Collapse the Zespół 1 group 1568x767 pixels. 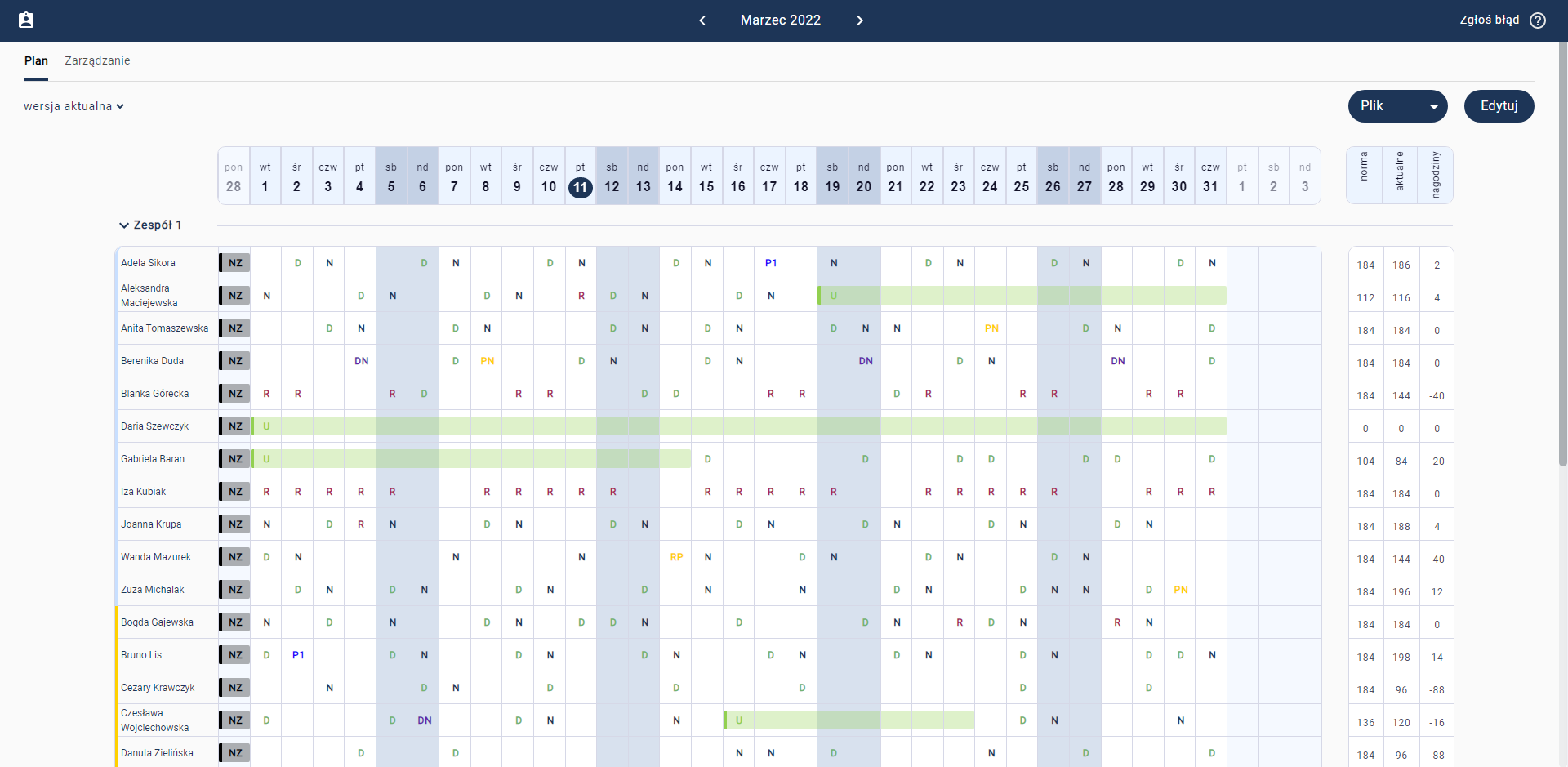(123, 225)
